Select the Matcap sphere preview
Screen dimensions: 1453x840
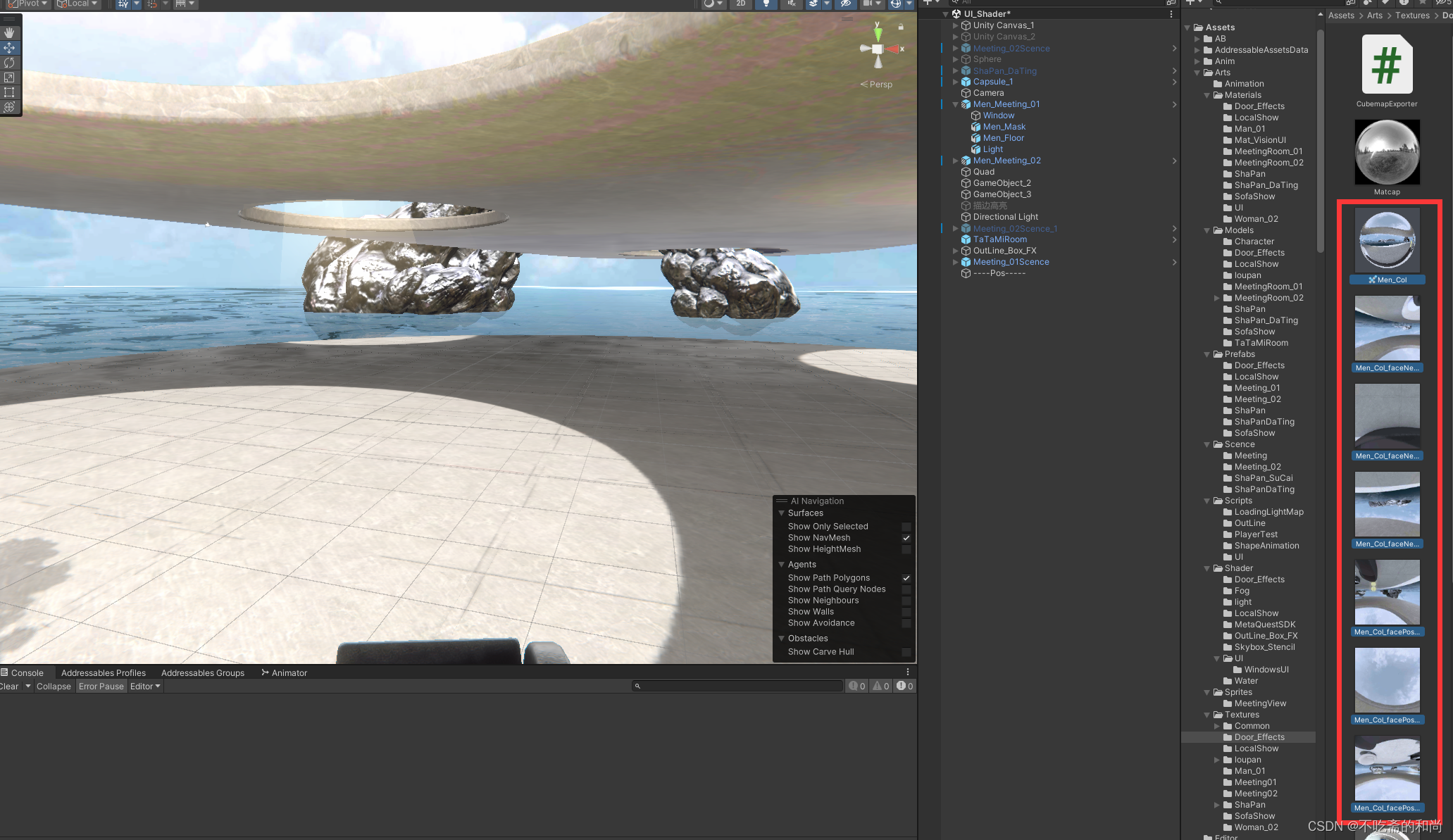pyautogui.click(x=1386, y=151)
